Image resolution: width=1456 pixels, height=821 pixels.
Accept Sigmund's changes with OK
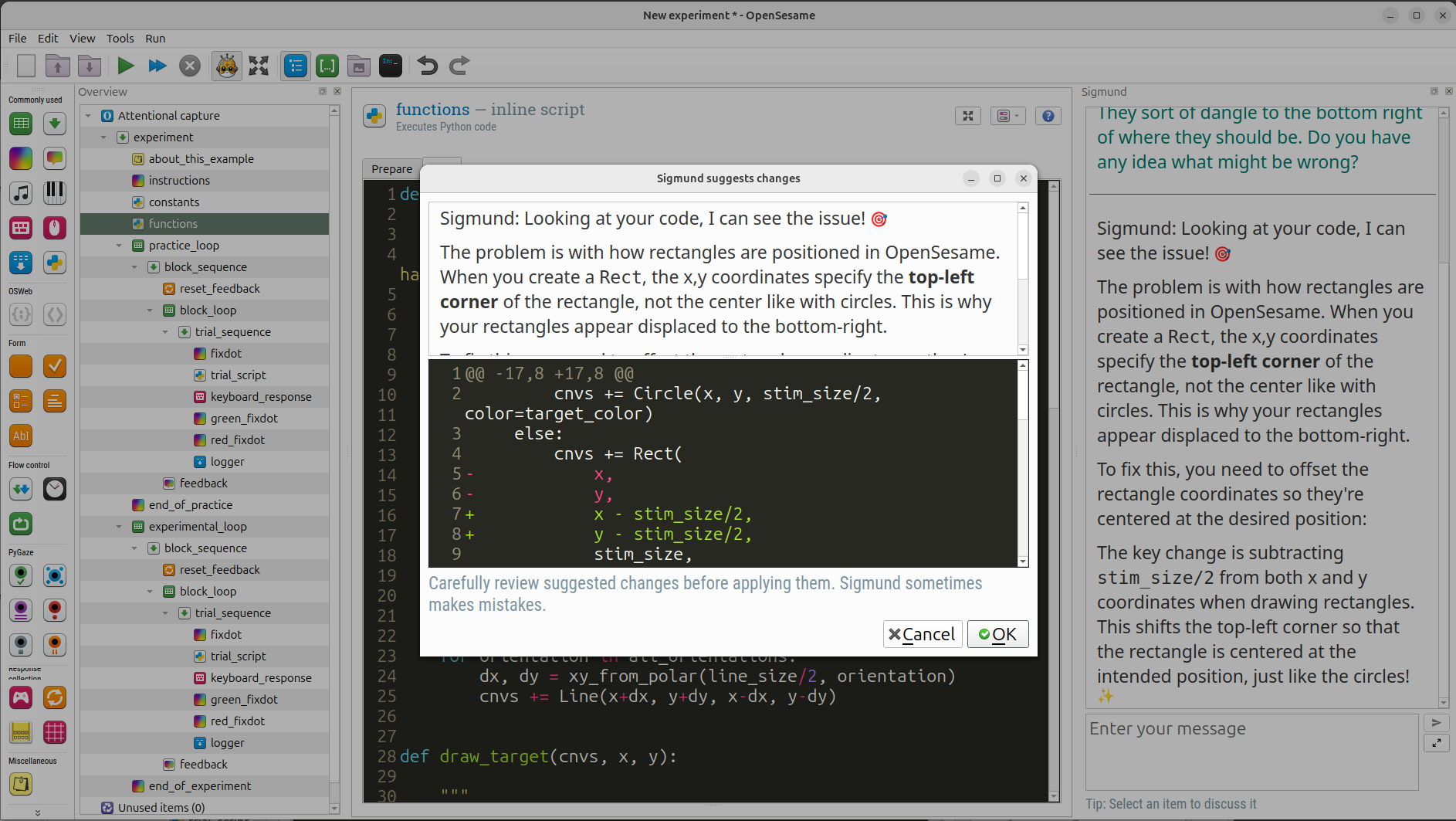coord(997,635)
